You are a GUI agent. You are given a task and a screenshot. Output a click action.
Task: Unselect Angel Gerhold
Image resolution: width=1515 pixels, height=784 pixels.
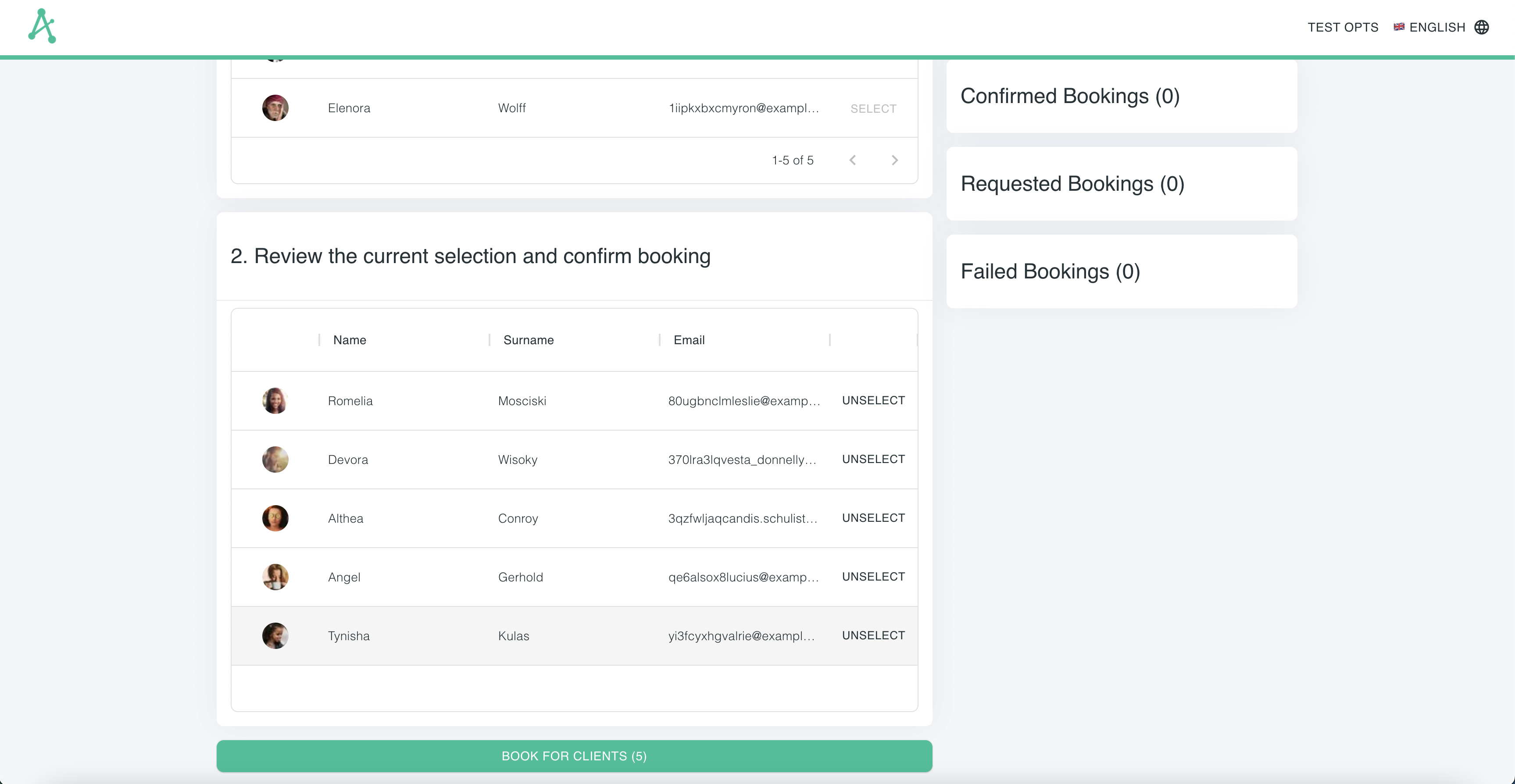point(873,577)
